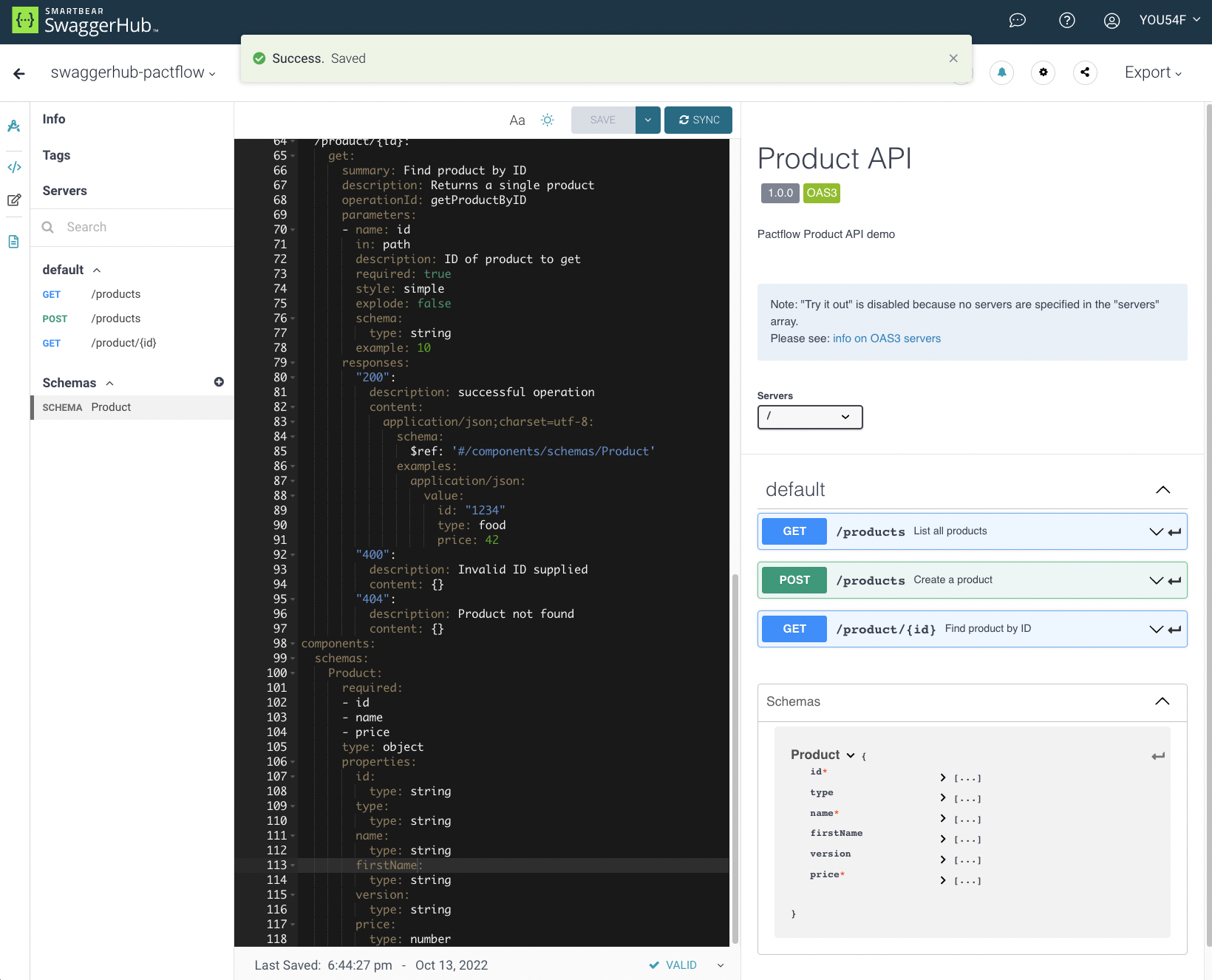Click the editor vertical scrollbar
This screenshot has width=1212, height=980.
[735, 758]
